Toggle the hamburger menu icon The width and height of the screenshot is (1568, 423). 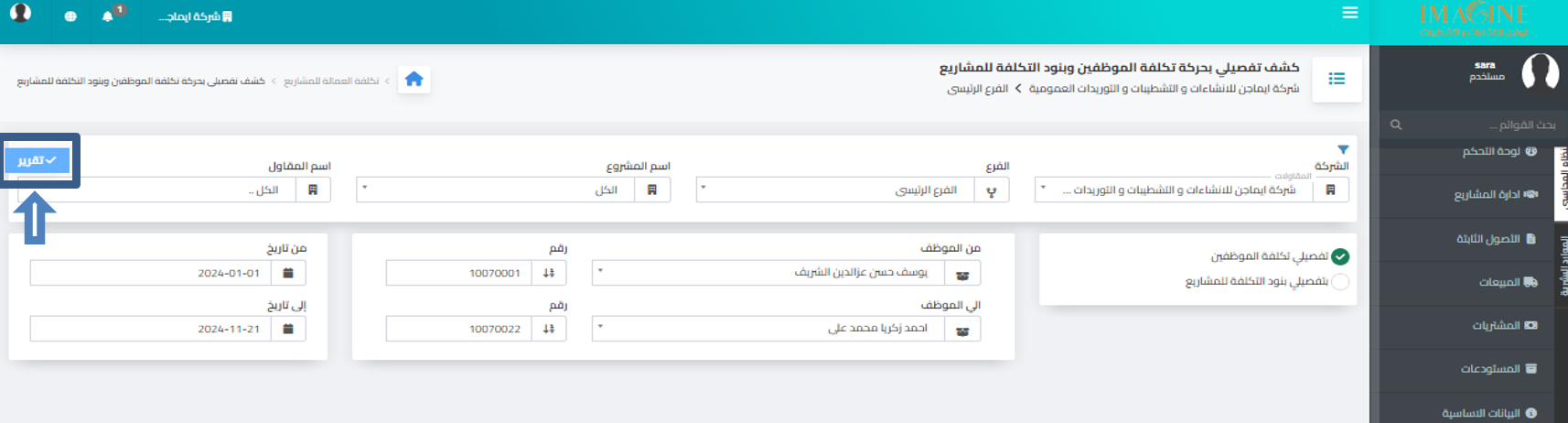[x=1349, y=13]
